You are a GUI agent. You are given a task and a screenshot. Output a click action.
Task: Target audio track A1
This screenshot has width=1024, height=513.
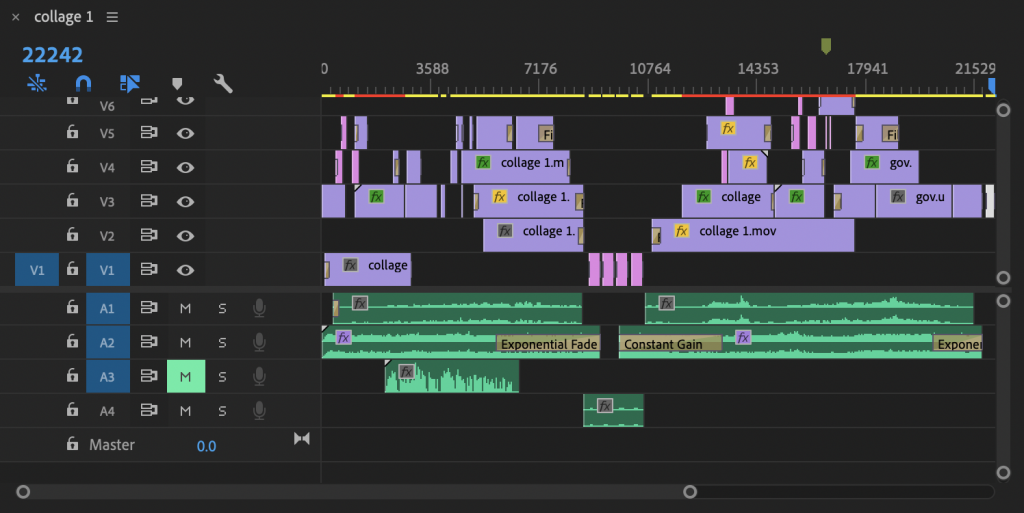(x=108, y=308)
